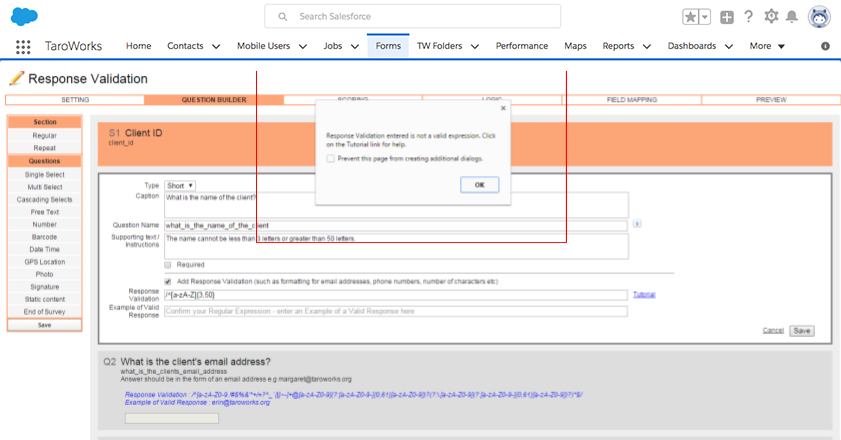Add a Date Time question
The height and width of the screenshot is (440, 841).
click(x=45, y=250)
